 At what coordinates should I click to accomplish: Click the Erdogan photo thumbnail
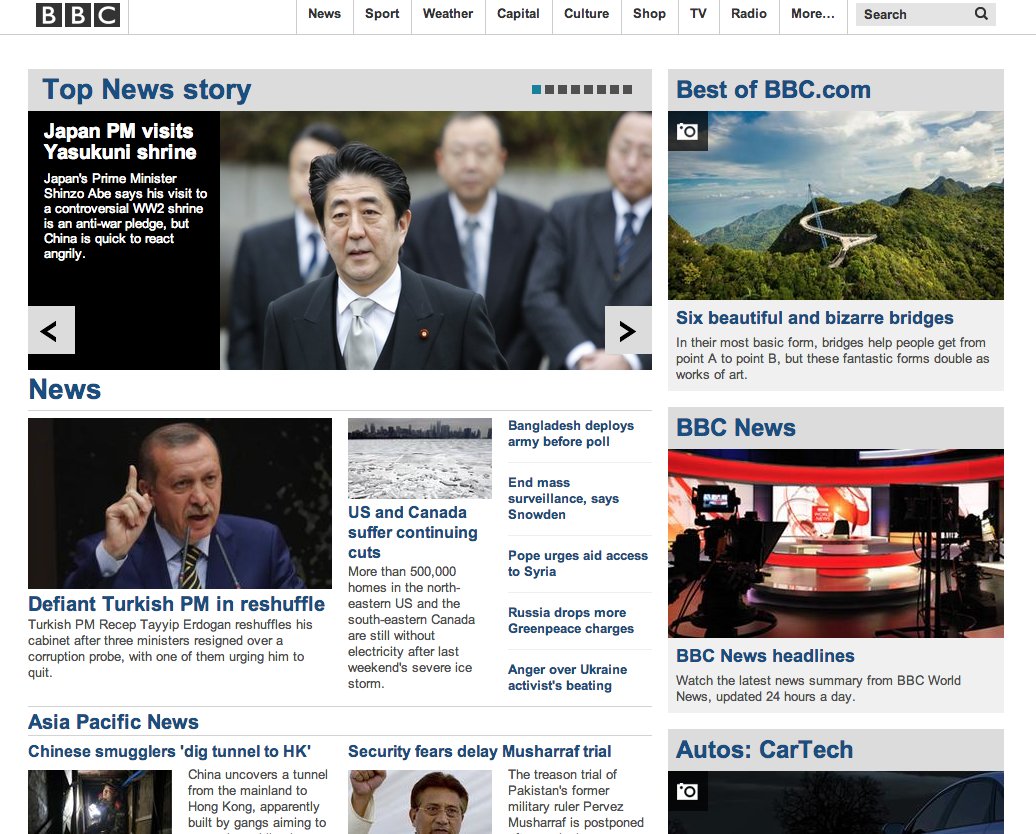coord(180,503)
